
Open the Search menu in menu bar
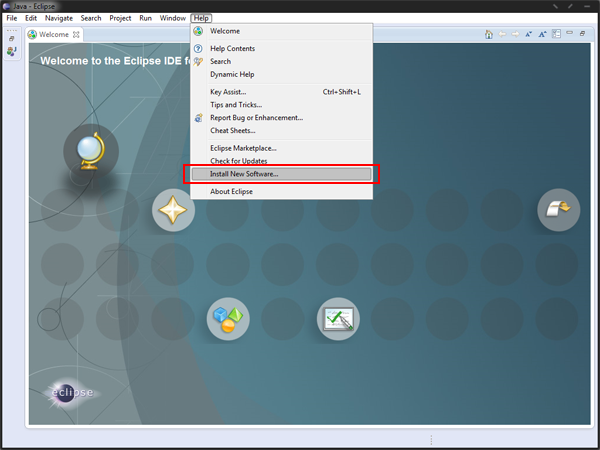point(91,18)
